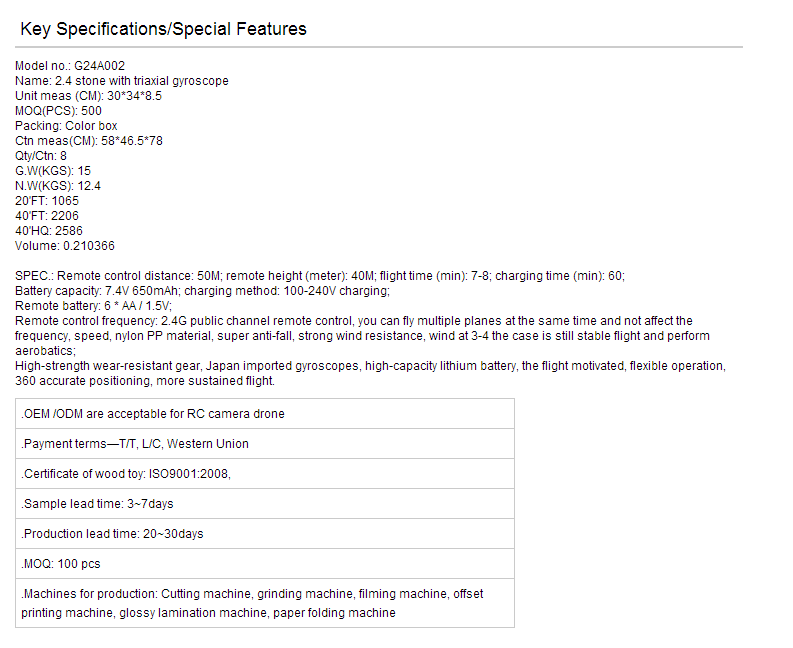Viewport: 793px width, 648px height.
Task: Click the Machines for production row
Action: [x=265, y=603]
